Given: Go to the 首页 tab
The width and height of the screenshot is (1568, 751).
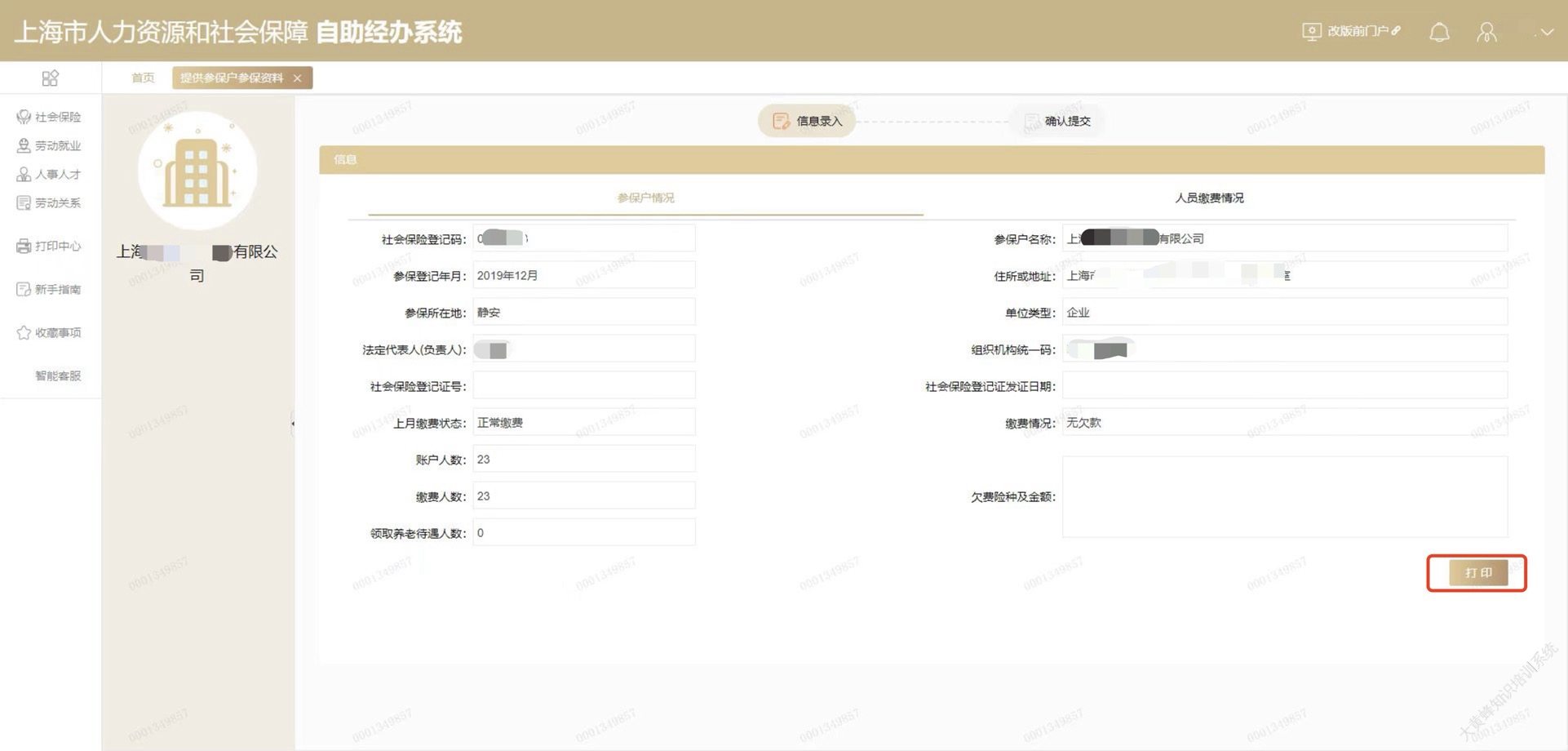Looking at the screenshot, I should [143, 78].
